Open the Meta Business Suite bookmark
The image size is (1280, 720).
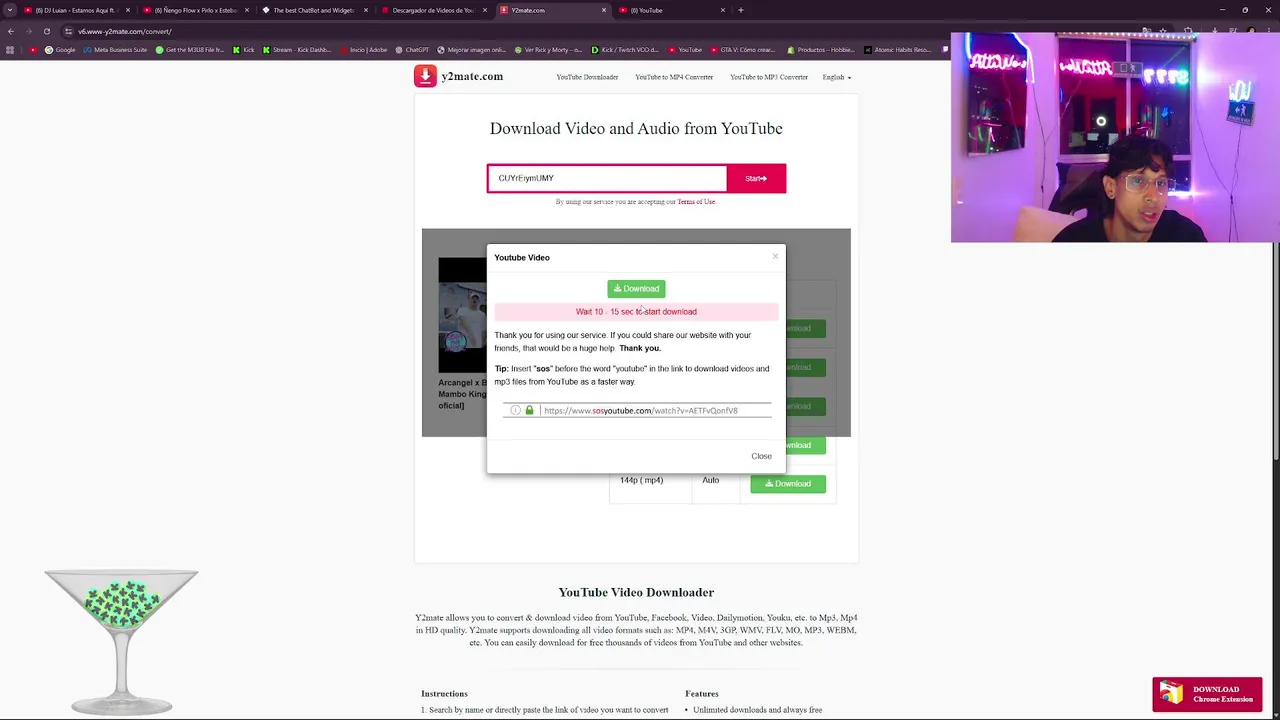[x=114, y=50]
